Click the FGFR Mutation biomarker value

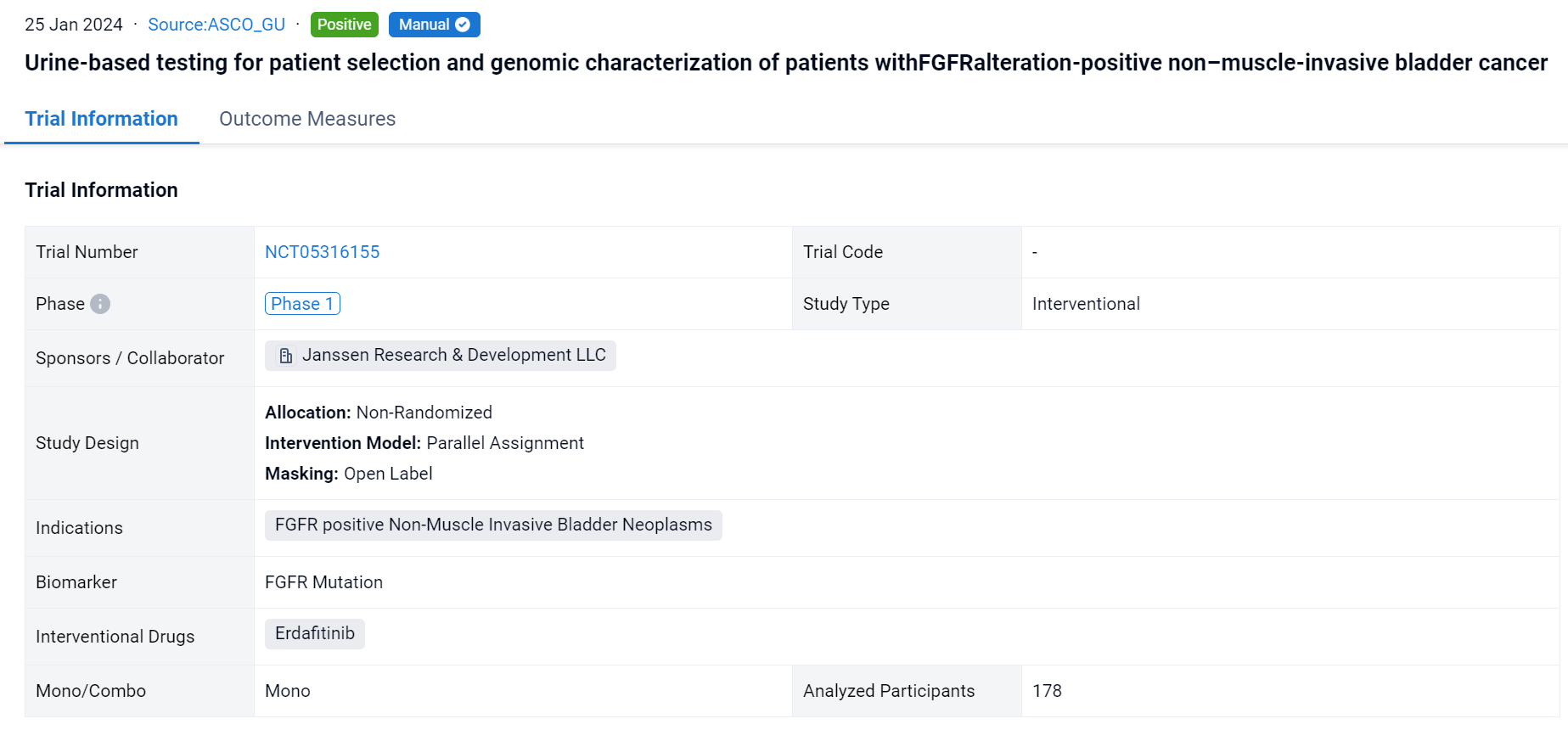pyautogui.click(x=323, y=582)
